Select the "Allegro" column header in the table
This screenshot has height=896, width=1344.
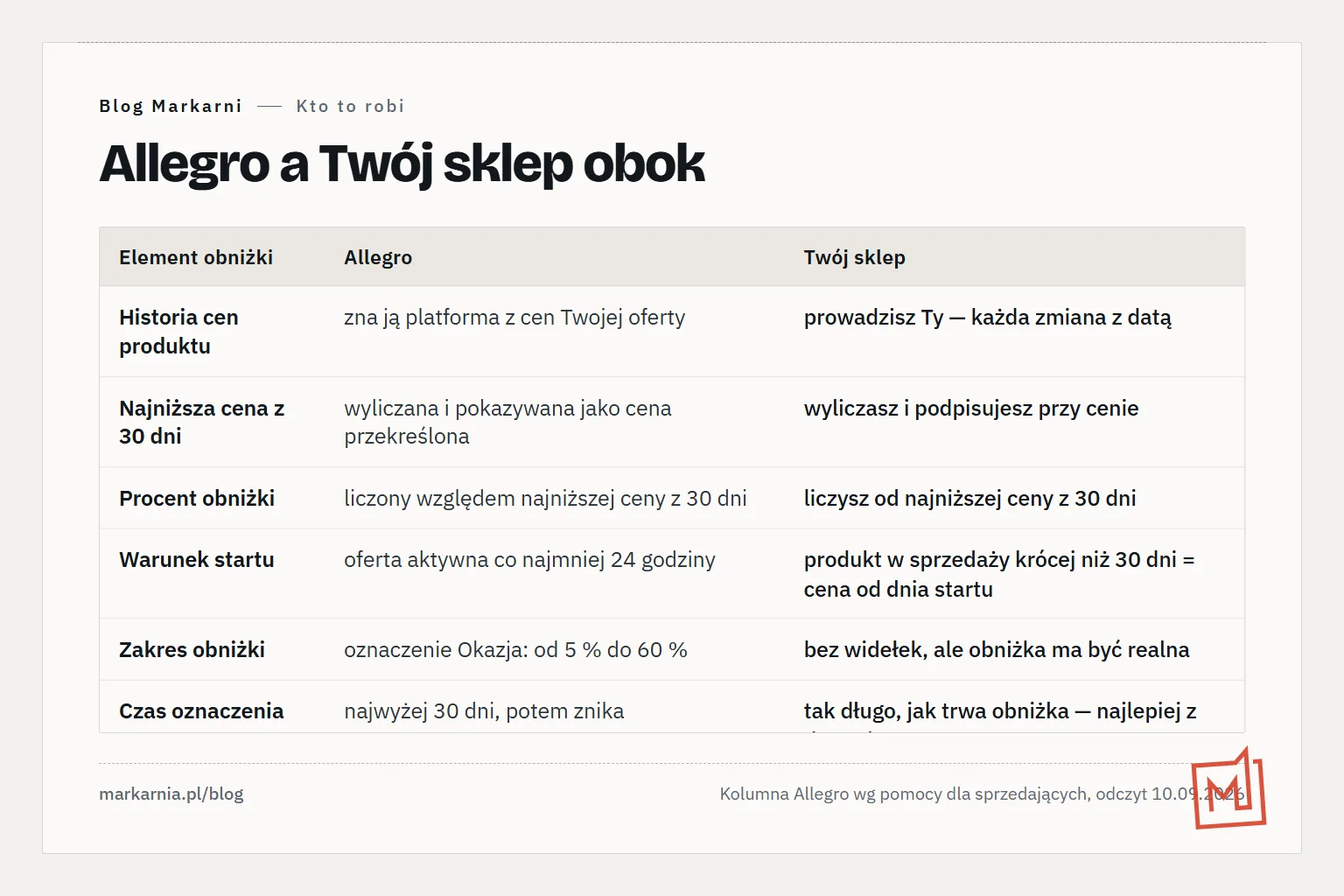point(378,257)
